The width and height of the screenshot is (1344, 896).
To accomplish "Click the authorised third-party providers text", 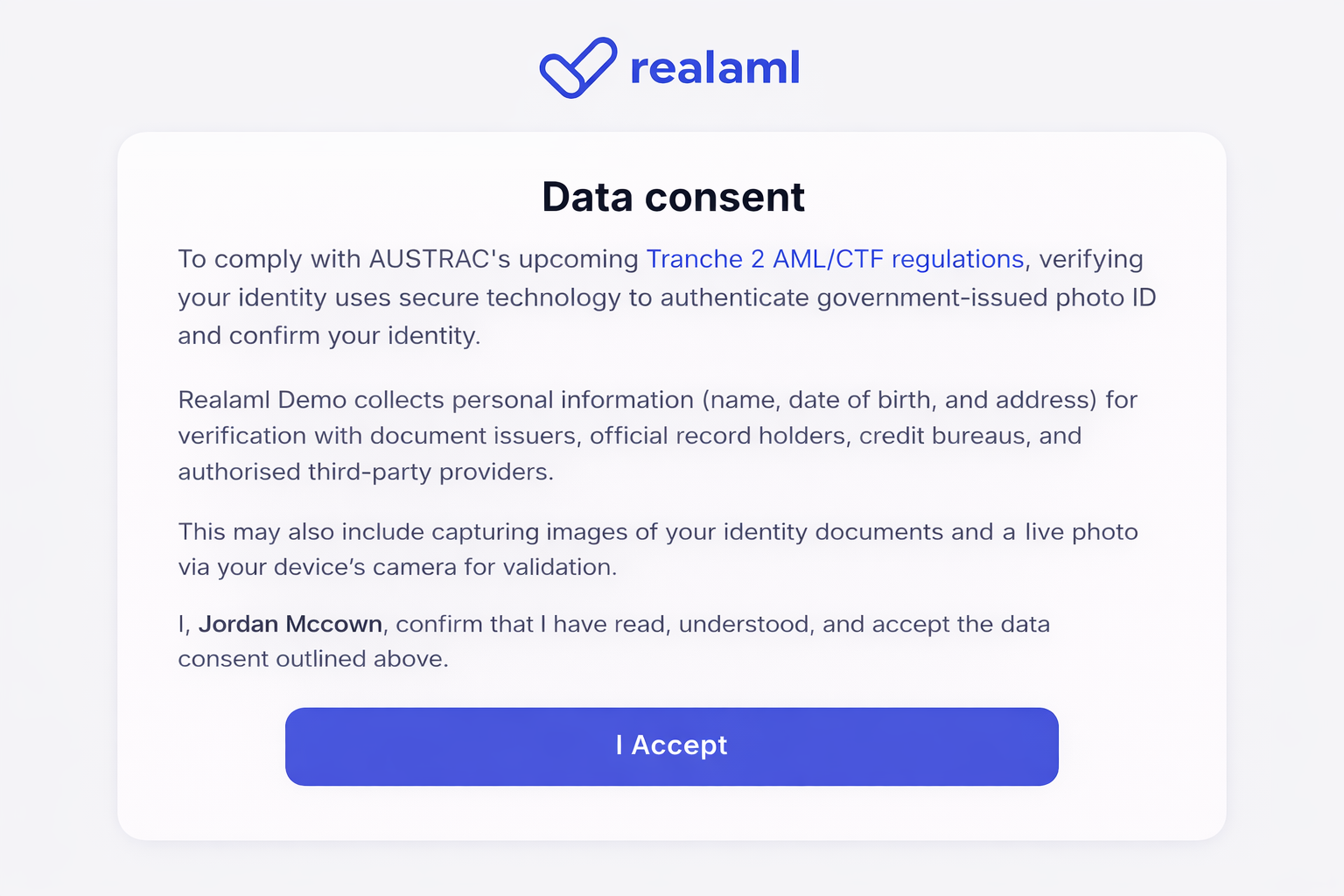I will pos(366,472).
